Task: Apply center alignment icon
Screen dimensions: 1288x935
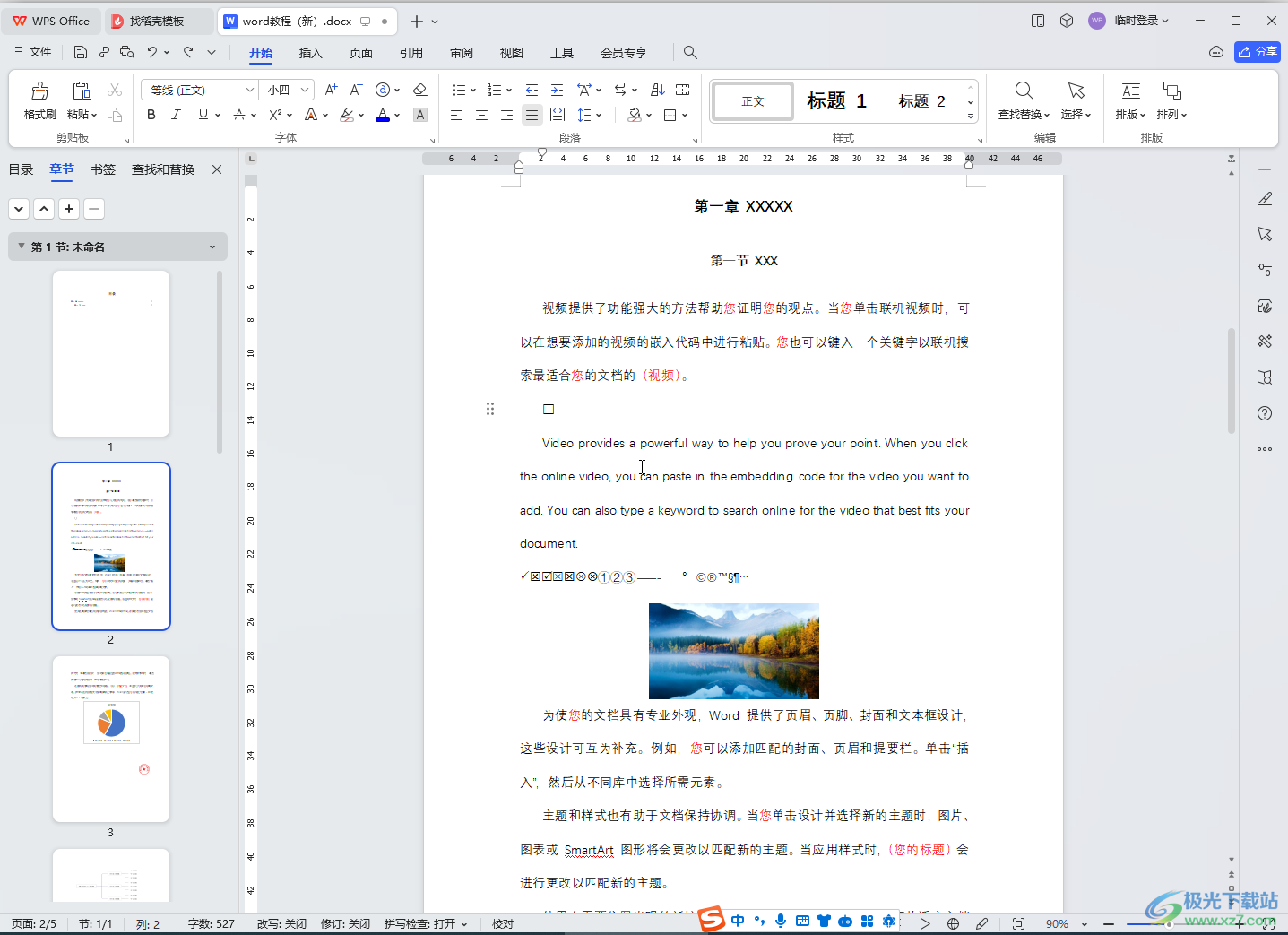Action: pos(481,115)
